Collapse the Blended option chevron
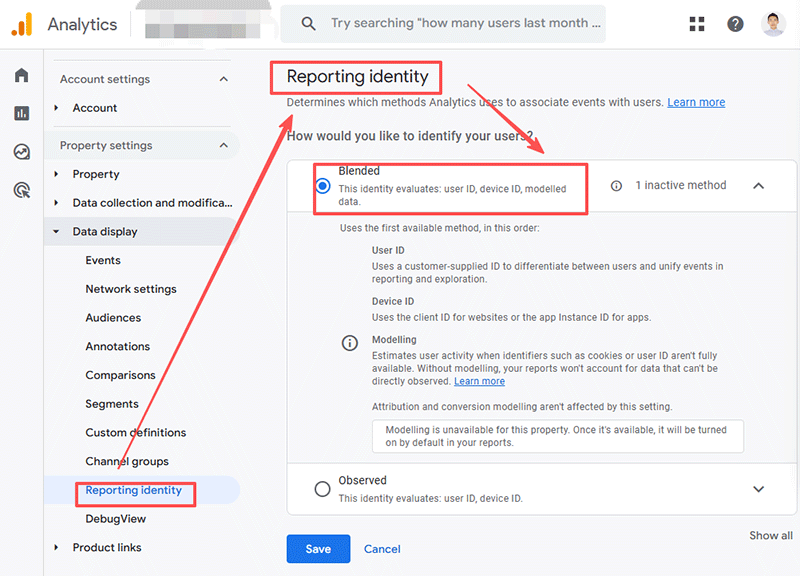The image size is (800, 576). (758, 186)
